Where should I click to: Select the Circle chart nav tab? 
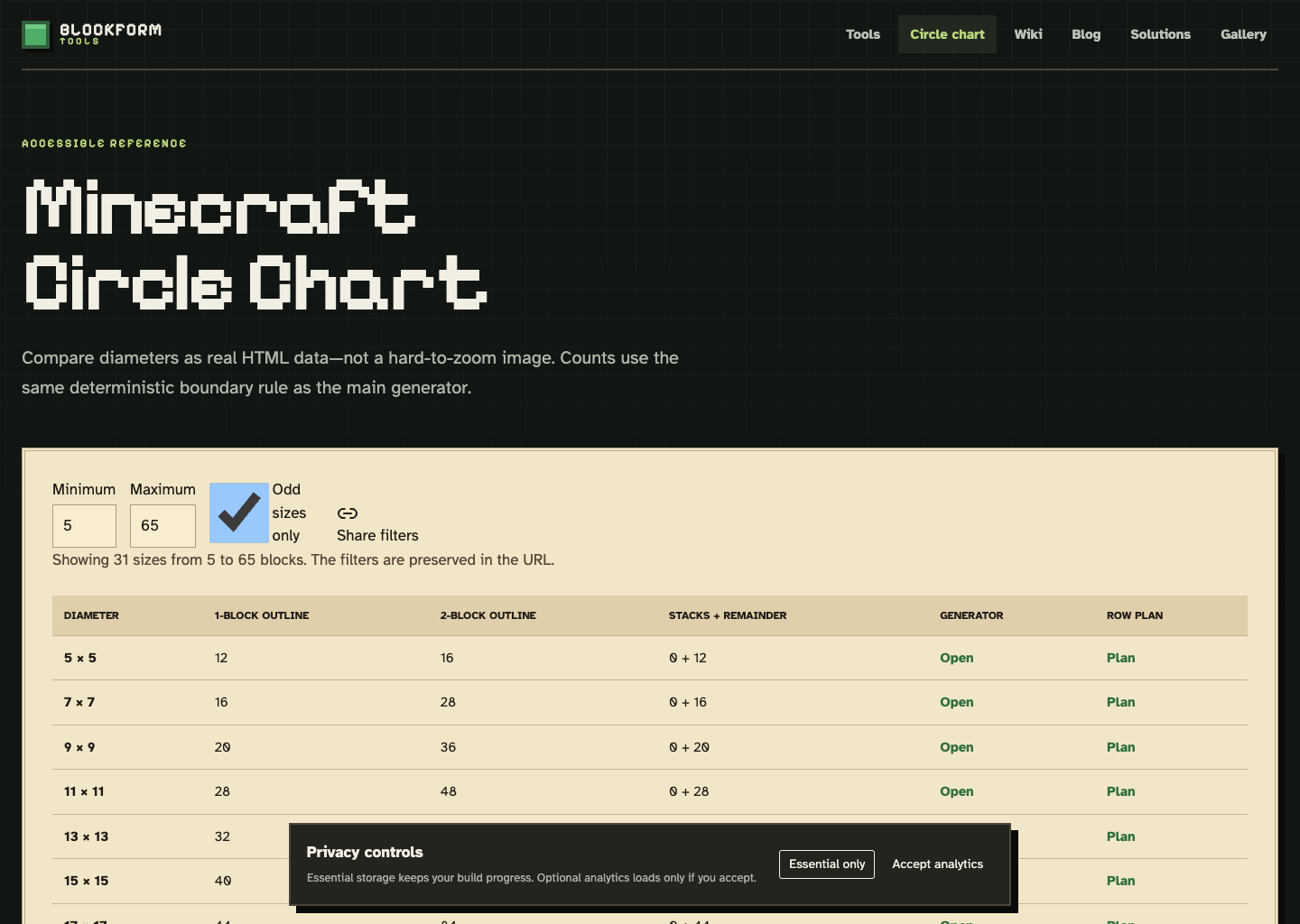click(947, 34)
